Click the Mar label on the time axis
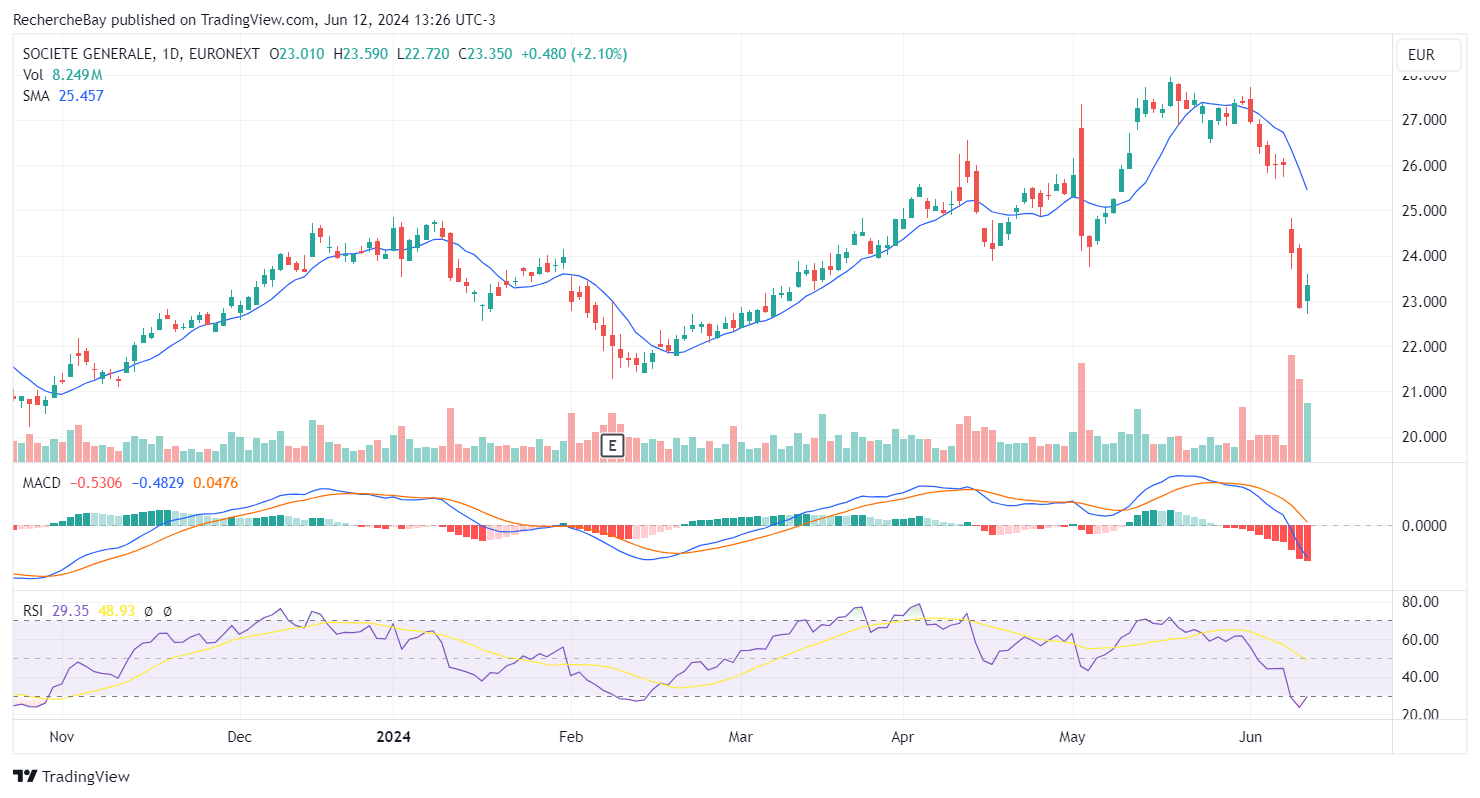The width and height of the screenshot is (1480, 798). click(740, 737)
